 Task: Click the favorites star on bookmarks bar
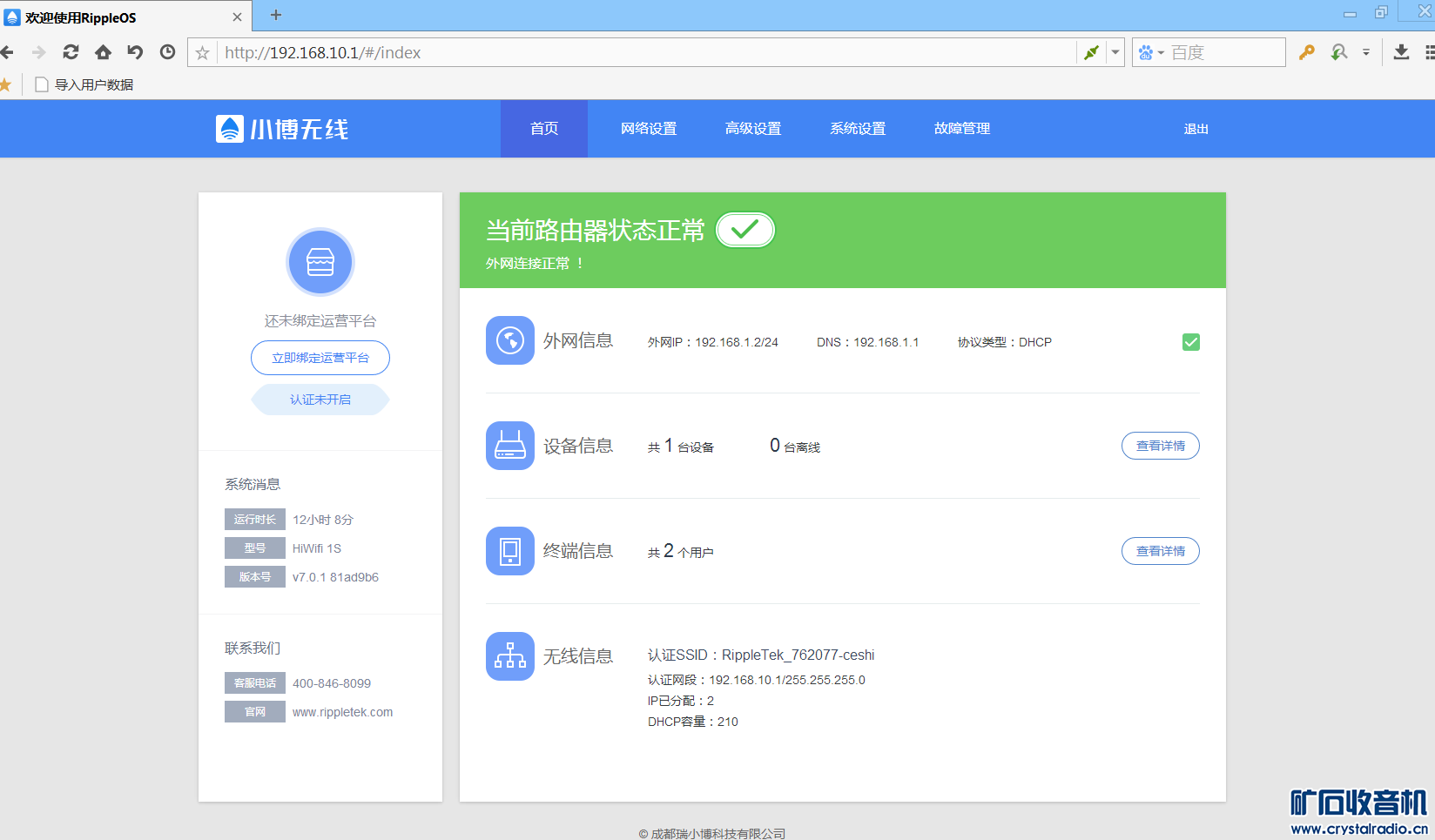tap(5, 84)
